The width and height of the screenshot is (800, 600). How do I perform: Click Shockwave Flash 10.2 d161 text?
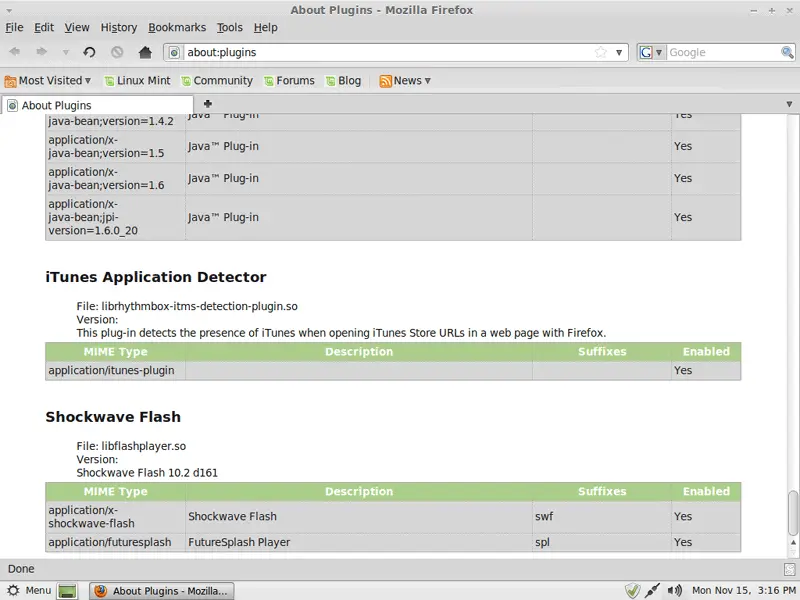(147, 472)
